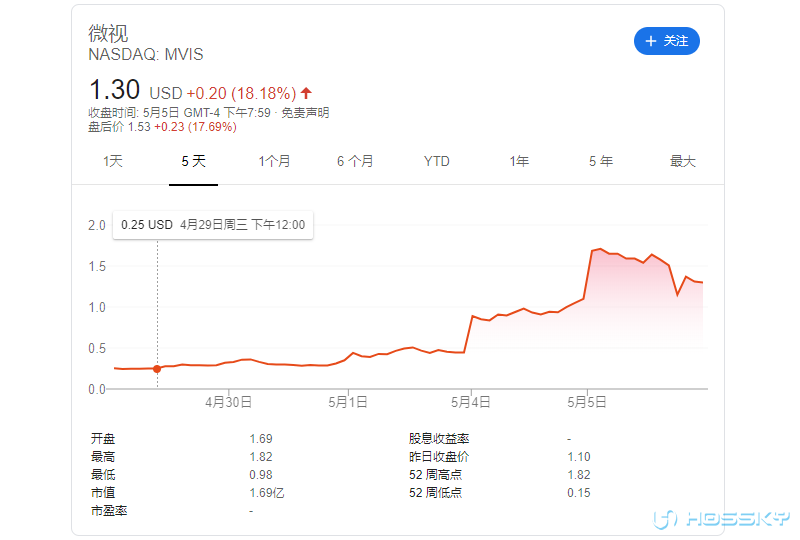Select the 5 天 time range tab
This screenshot has width=800, height=540.
(193, 161)
